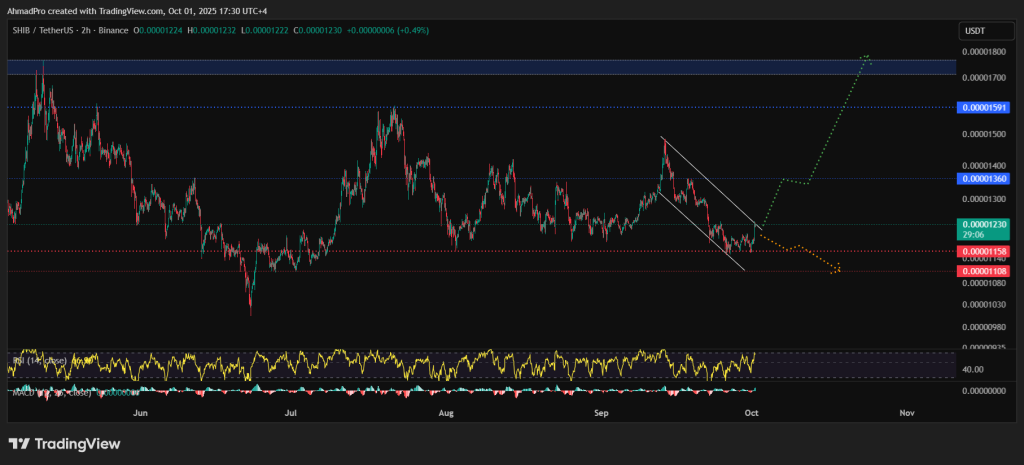1024x465 pixels.
Task: Click the Oct label on time axis
Action: tap(752, 412)
